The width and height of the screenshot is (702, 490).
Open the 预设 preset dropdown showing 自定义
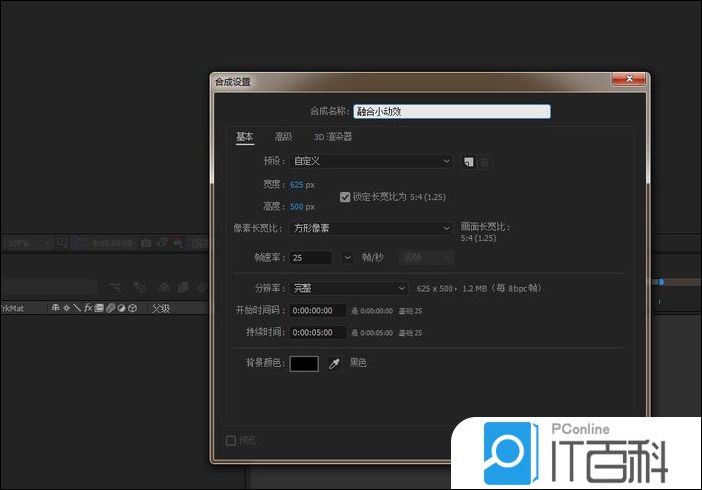point(371,161)
